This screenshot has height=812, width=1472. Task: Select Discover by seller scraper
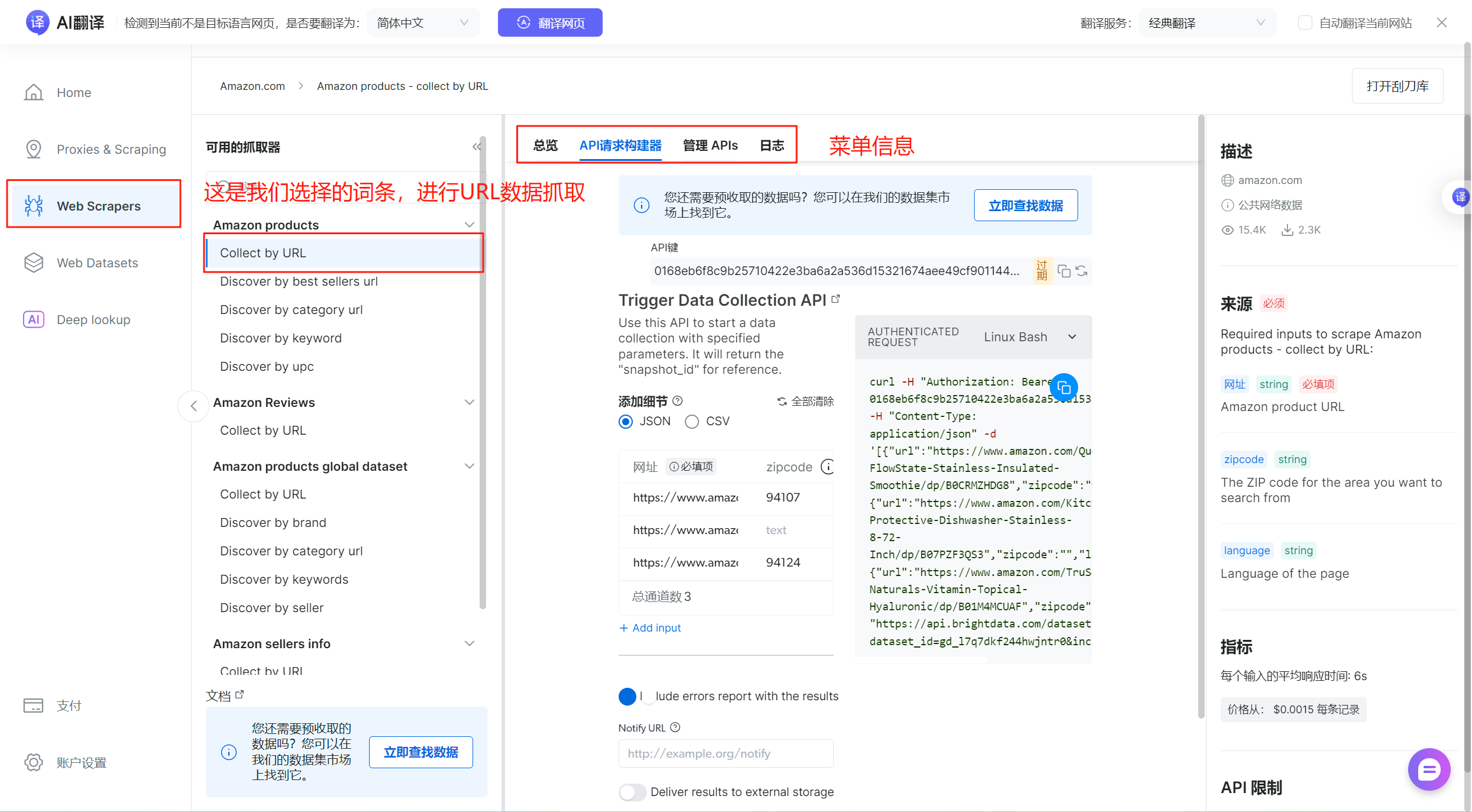pyautogui.click(x=271, y=607)
